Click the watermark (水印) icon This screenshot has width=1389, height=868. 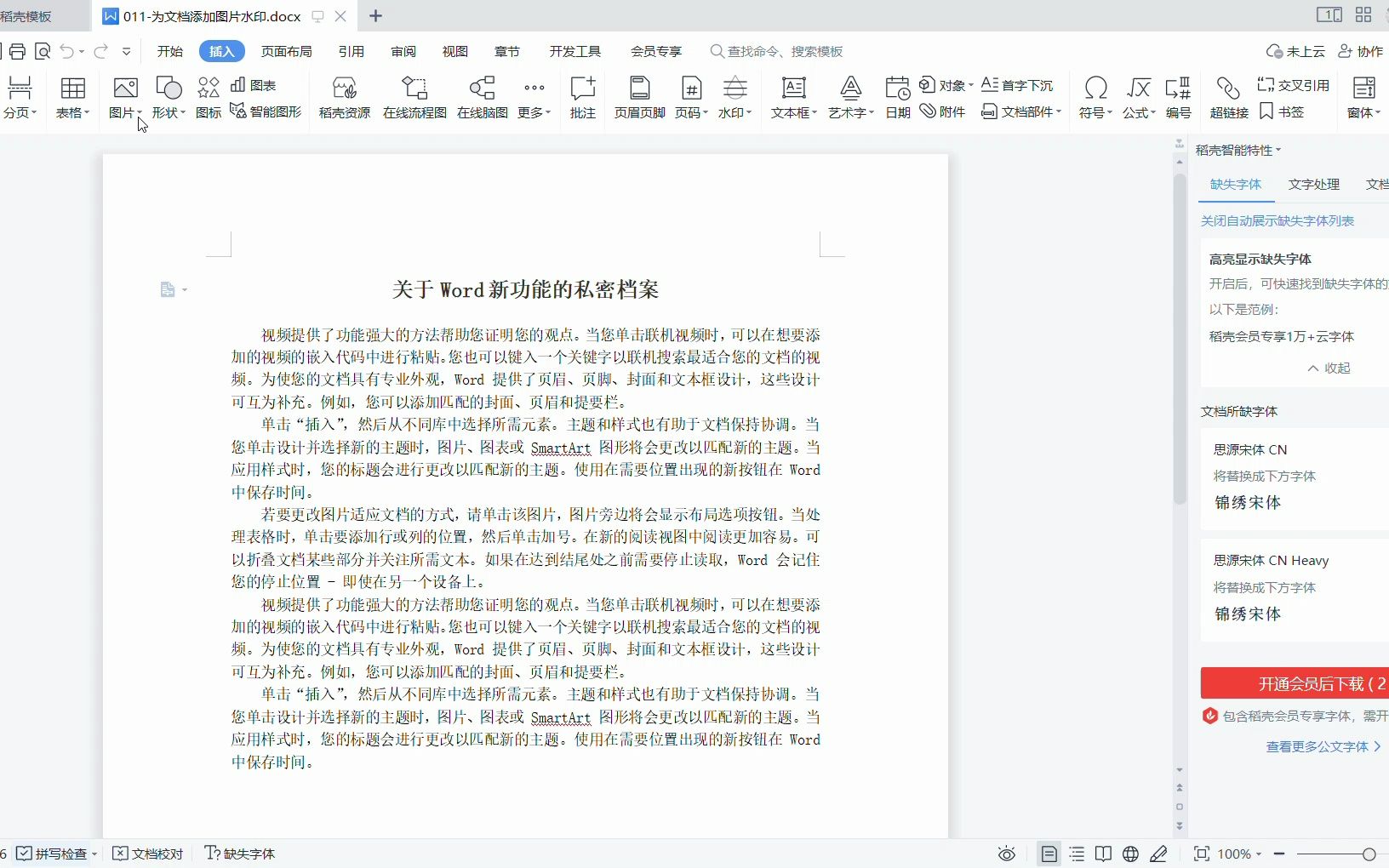[735, 88]
